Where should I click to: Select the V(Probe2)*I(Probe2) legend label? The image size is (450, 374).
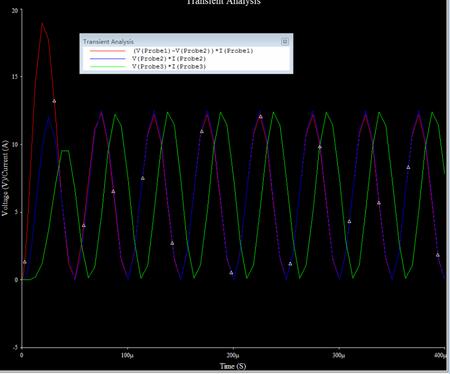click(169, 59)
